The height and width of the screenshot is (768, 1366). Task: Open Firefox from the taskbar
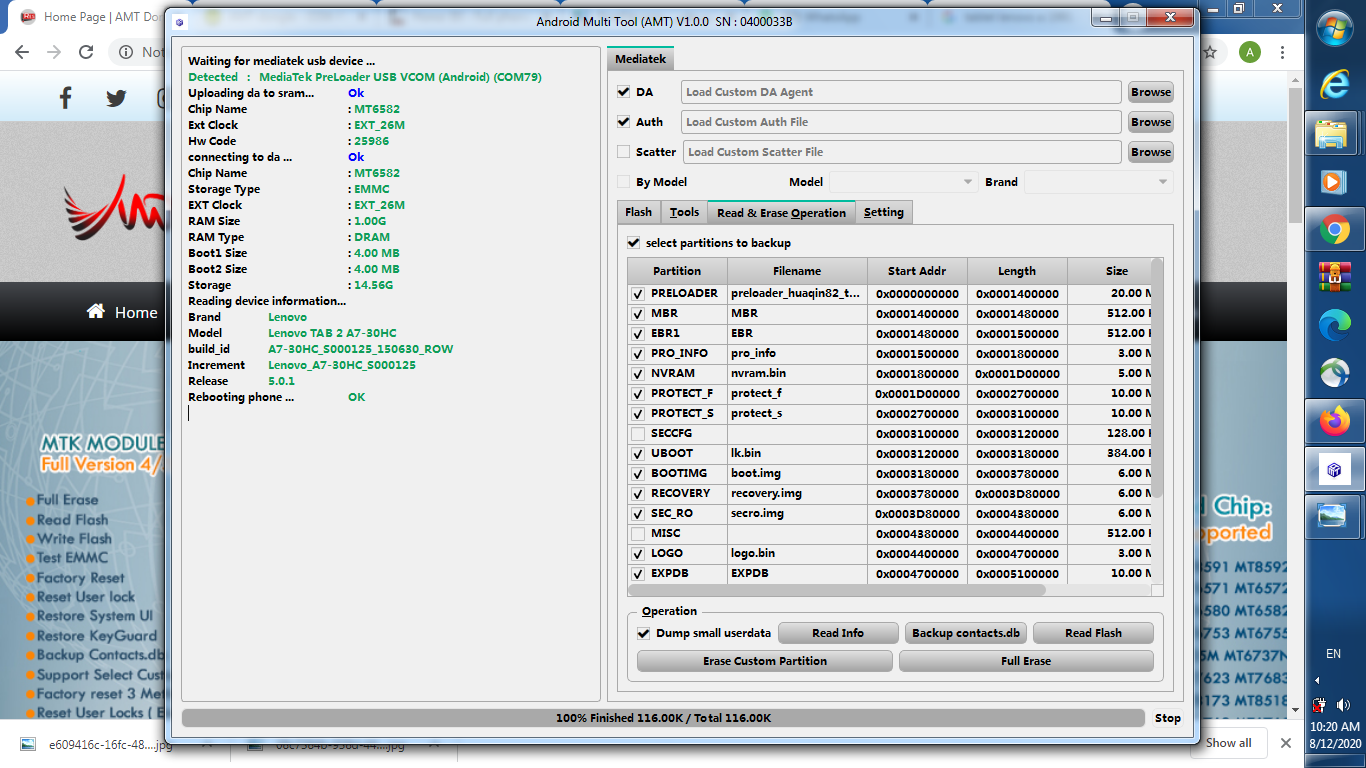(1334, 420)
